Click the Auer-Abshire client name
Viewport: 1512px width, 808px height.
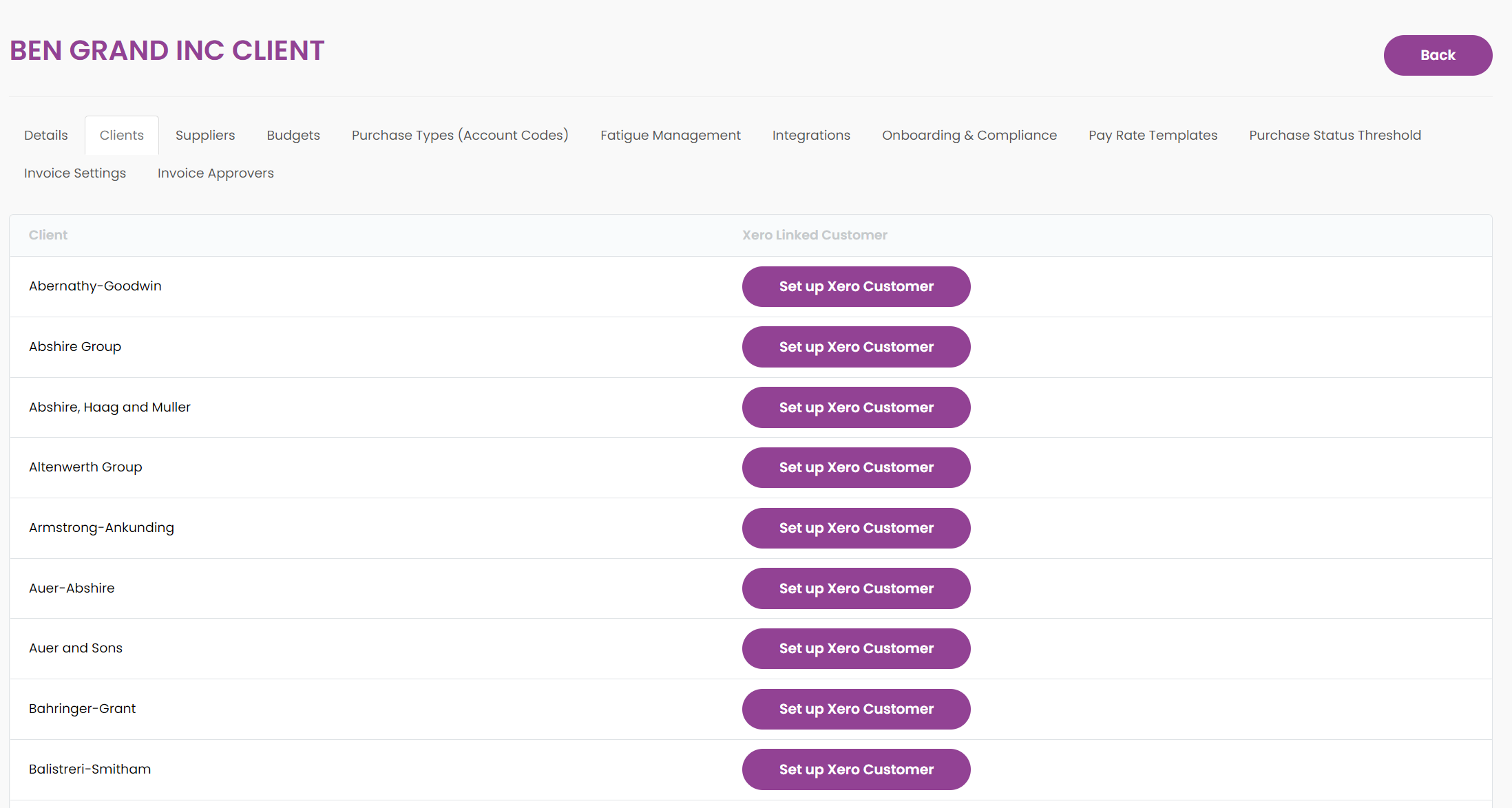72,588
